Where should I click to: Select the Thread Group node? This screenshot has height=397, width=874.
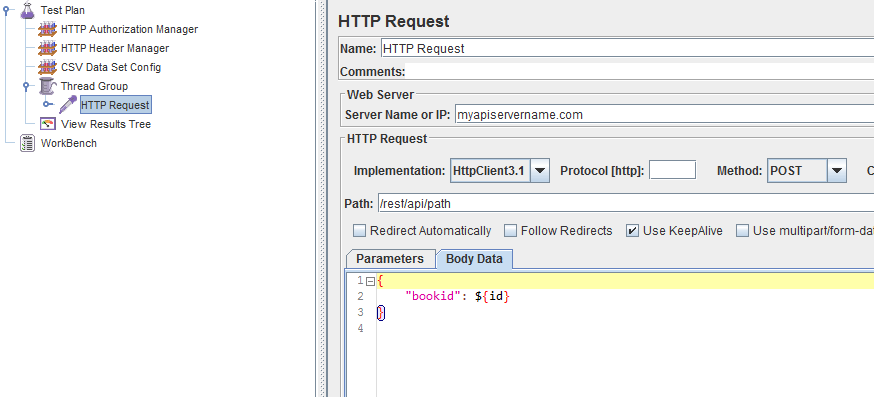point(94,86)
